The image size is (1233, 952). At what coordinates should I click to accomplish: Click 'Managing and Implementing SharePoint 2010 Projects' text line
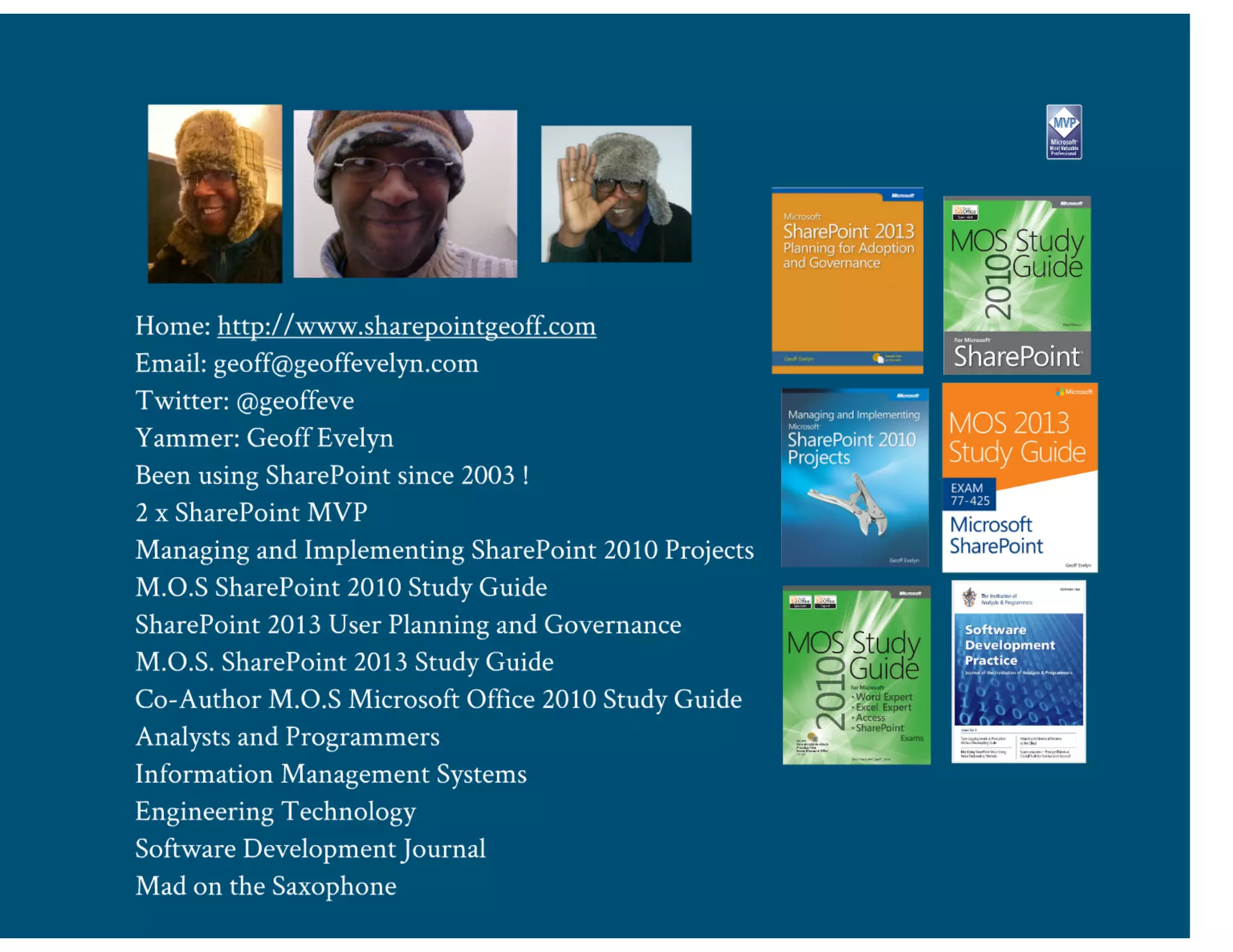click(444, 550)
